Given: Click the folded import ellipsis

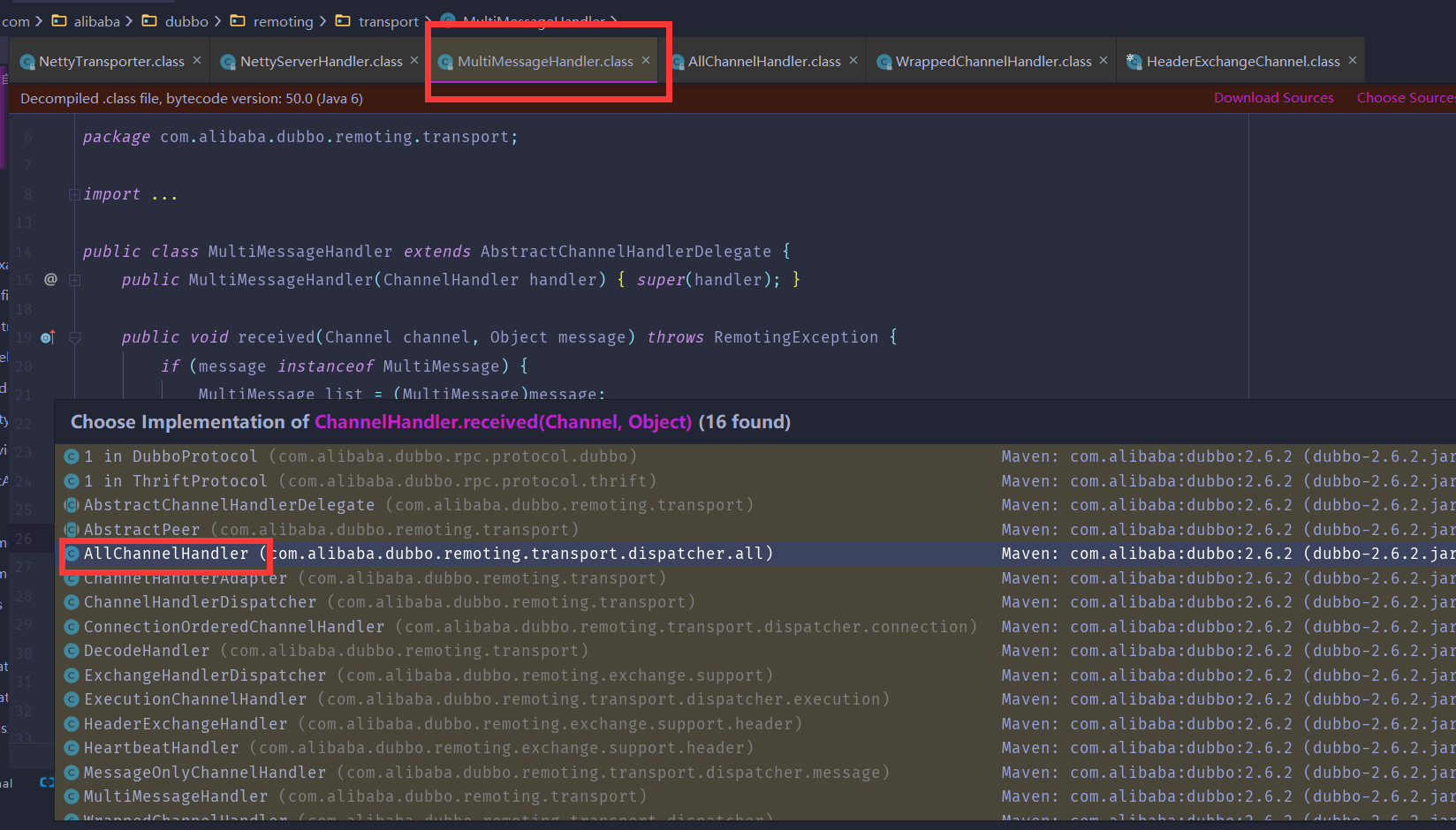Looking at the screenshot, I should tap(164, 195).
